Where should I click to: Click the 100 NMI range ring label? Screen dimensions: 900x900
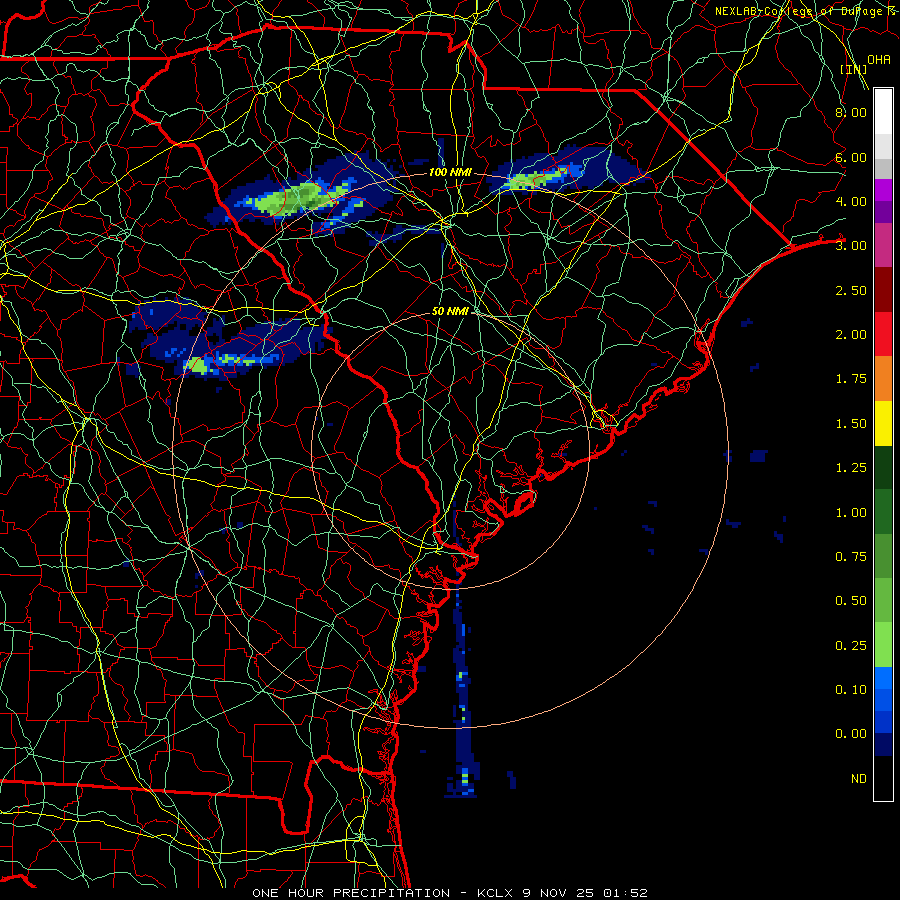click(x=450, y=172)
